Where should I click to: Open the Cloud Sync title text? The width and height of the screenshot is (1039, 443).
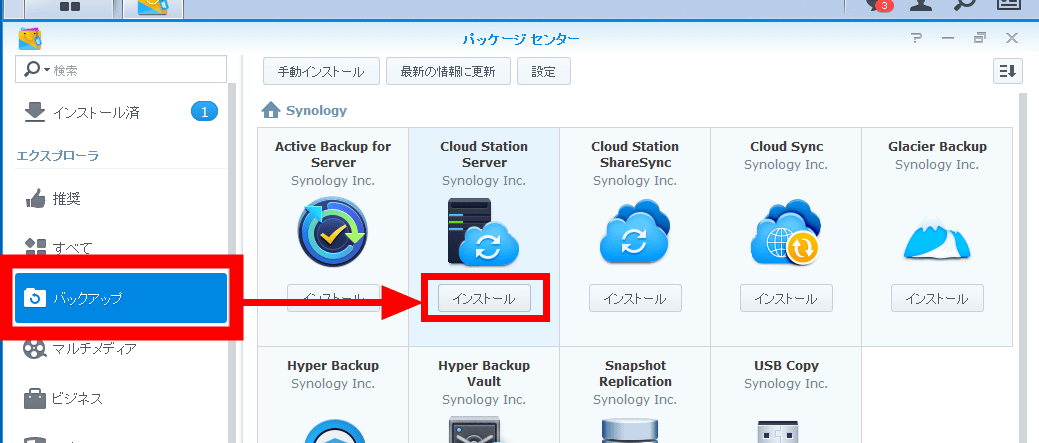(786, 146)
